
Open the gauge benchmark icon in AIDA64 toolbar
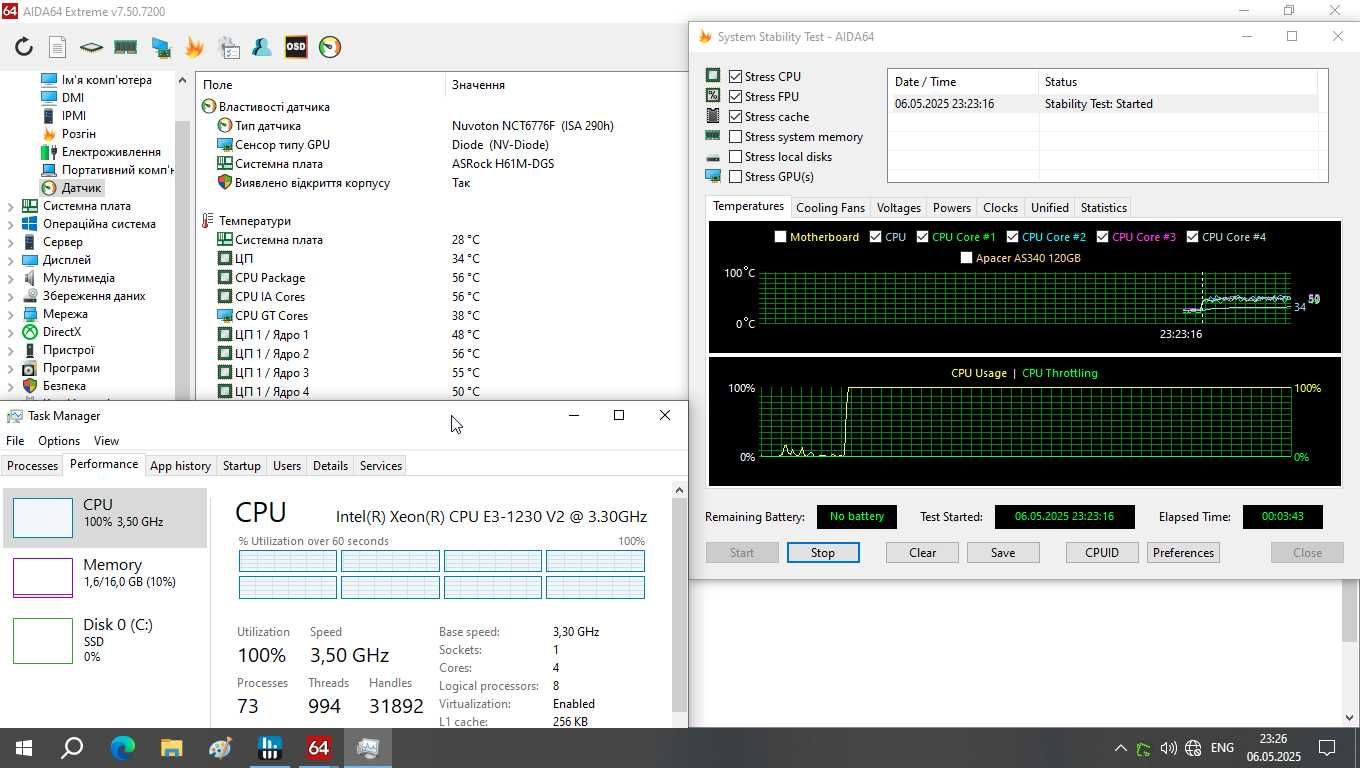pyautogui.click(x=330, y=47)
